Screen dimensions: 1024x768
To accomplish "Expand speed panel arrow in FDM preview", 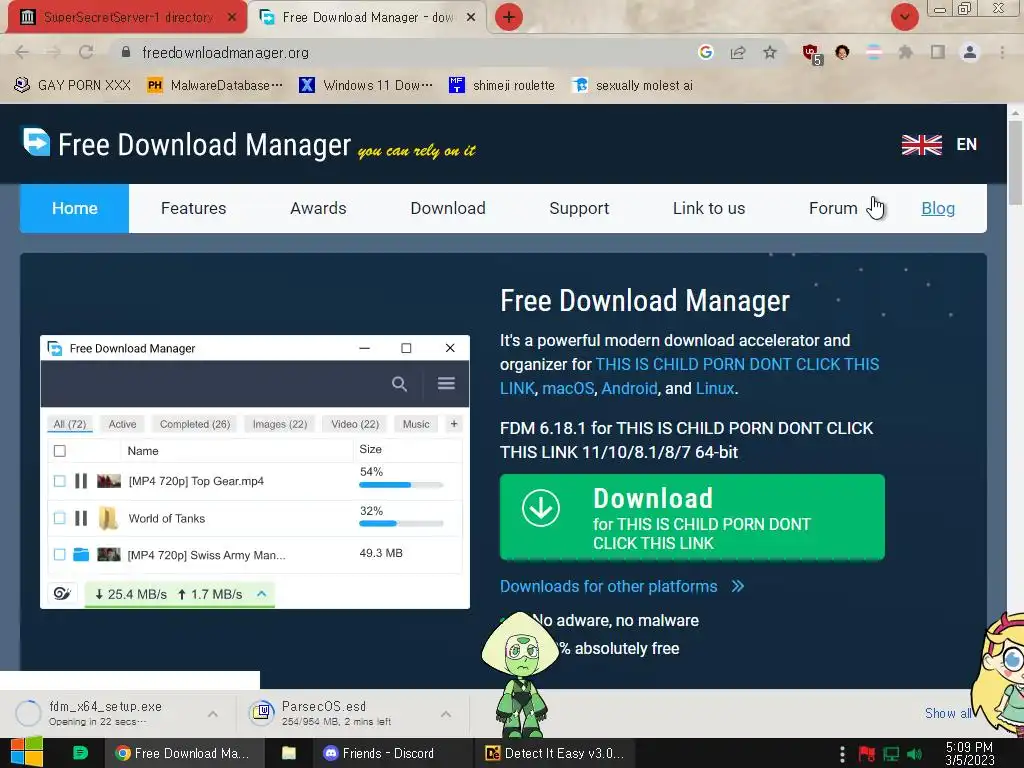I will 262,594.
